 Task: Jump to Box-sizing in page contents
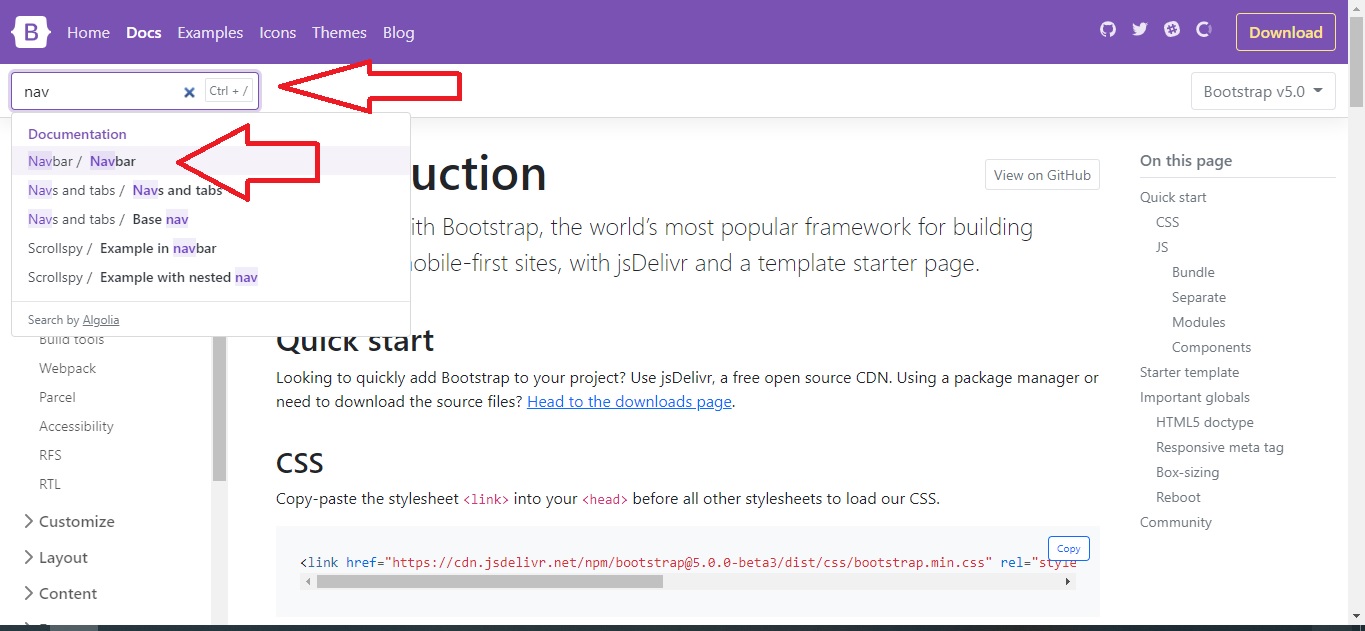(x=1187, y=472)
